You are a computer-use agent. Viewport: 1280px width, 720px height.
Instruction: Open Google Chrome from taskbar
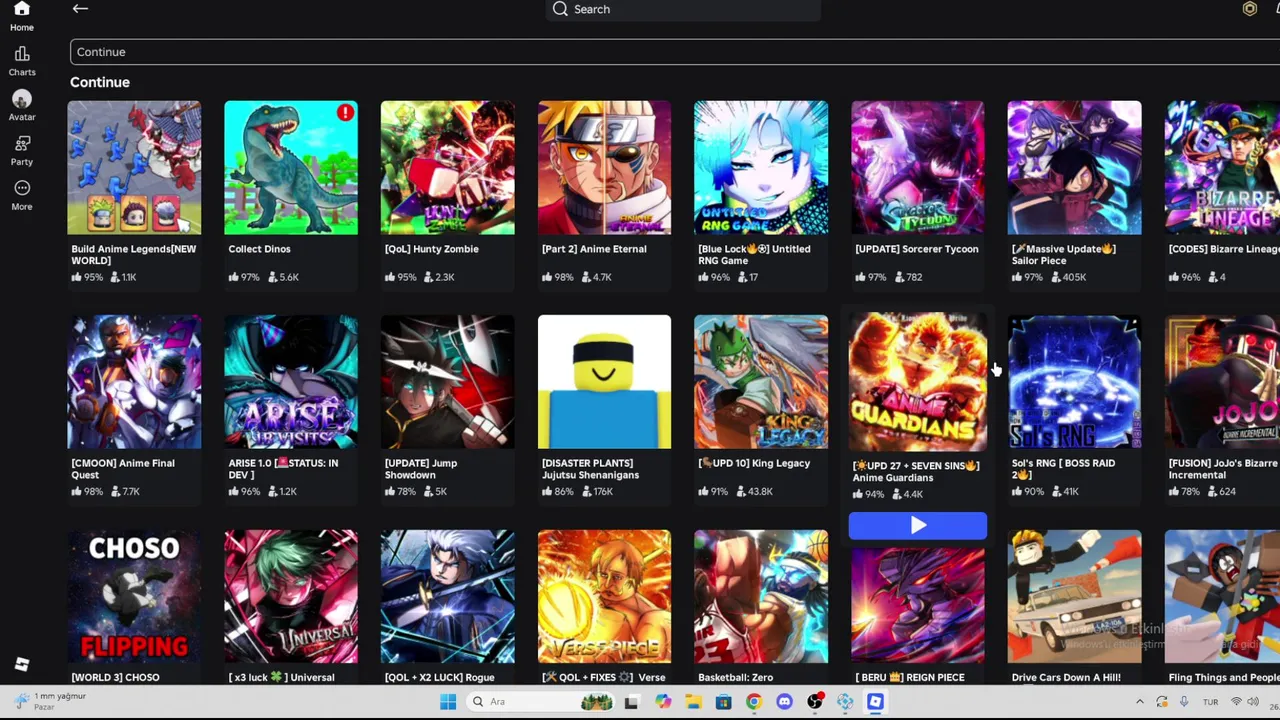(x=754, y=702)
